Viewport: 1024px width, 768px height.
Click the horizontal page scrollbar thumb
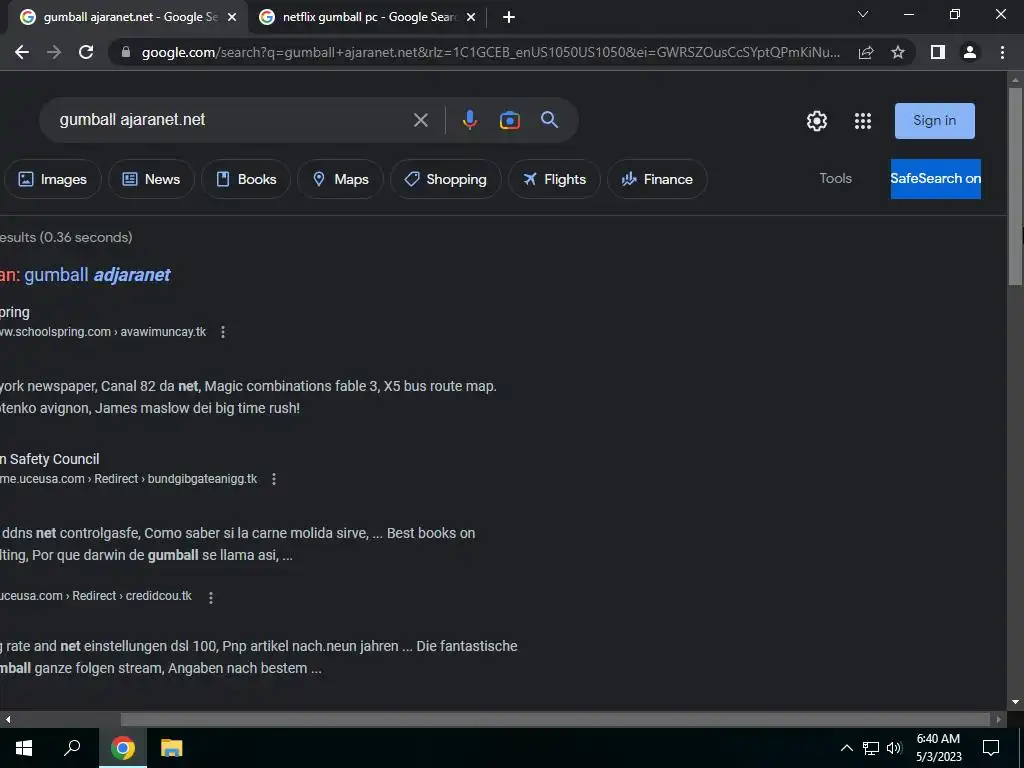click(555, 719)
